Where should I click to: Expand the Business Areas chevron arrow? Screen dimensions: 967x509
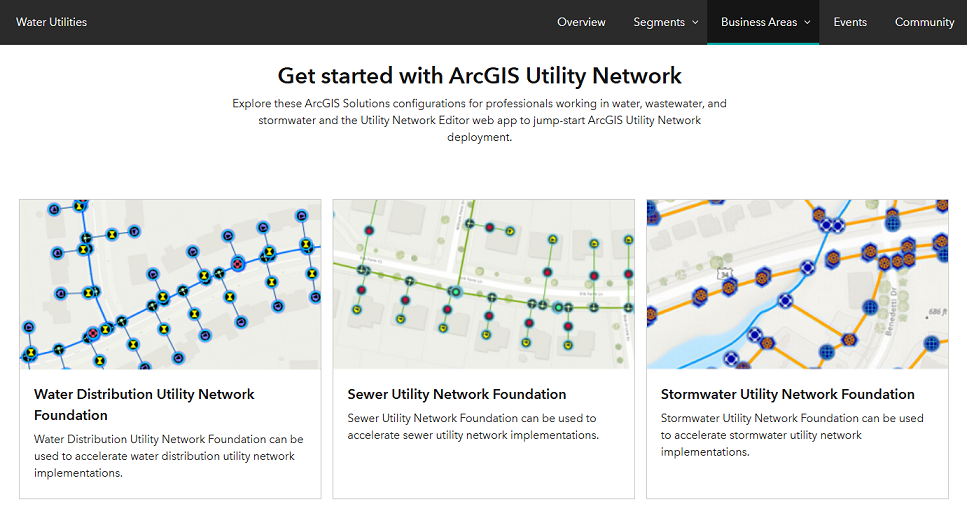point(807,22)
